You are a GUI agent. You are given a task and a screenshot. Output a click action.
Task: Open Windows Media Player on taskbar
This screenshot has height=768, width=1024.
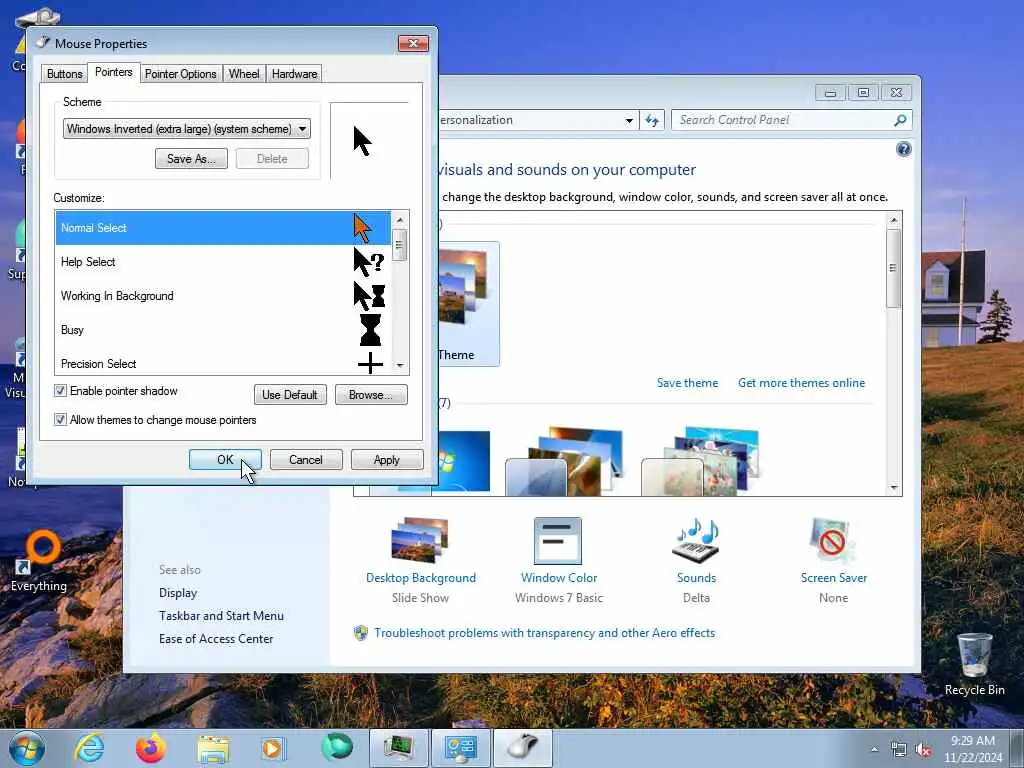272,748
